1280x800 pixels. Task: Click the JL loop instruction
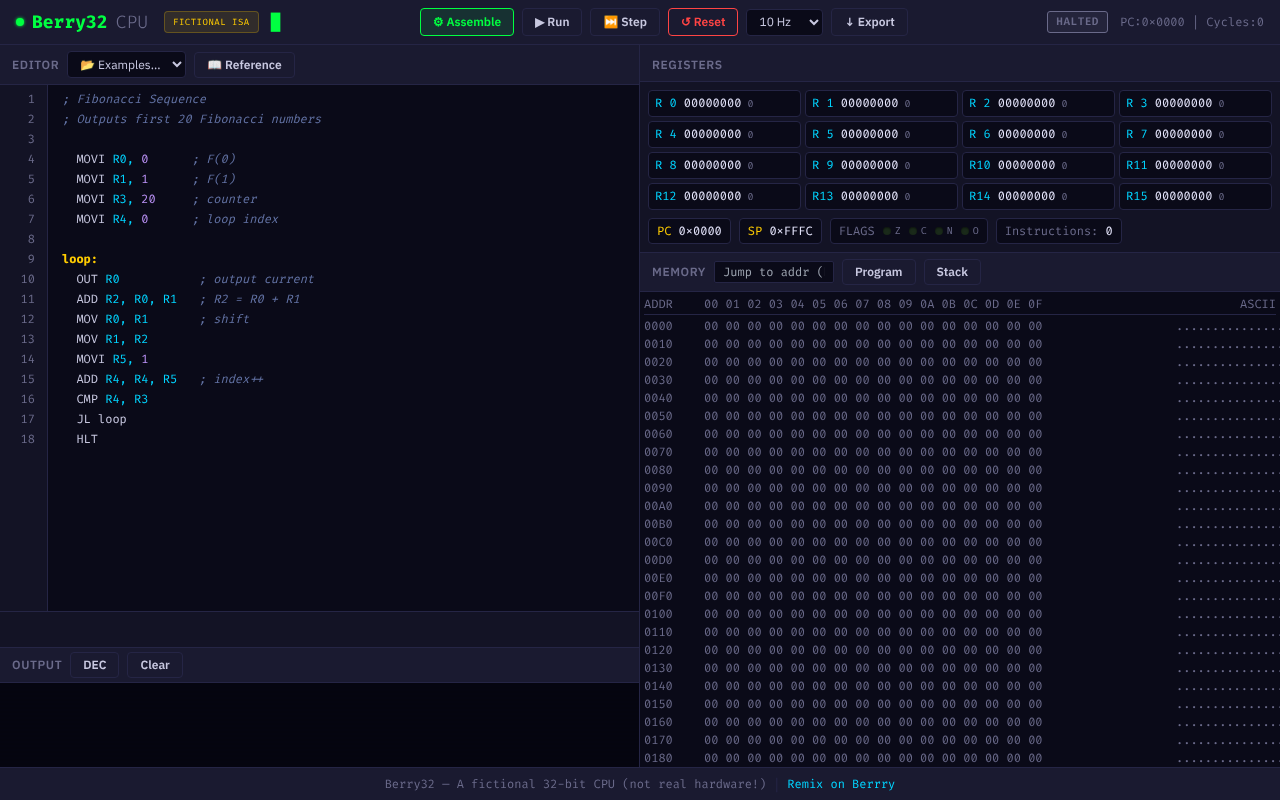click(101, 419)
